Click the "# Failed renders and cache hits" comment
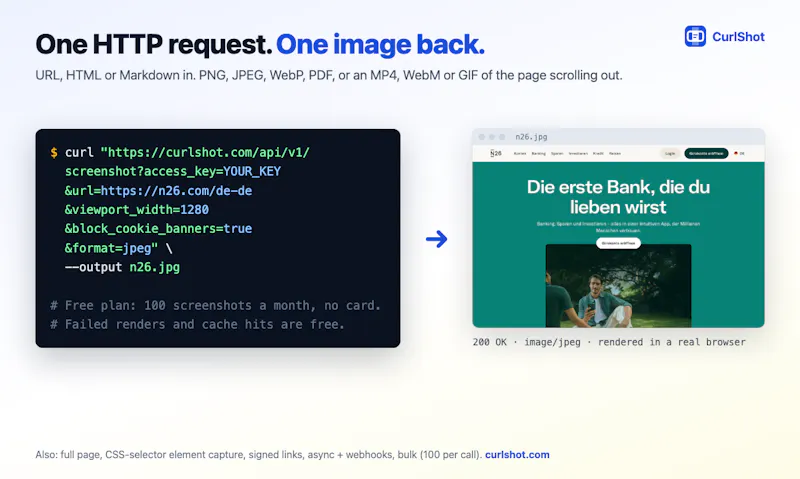The height and width of the screenshot is (479, 800). click(197, 324)
